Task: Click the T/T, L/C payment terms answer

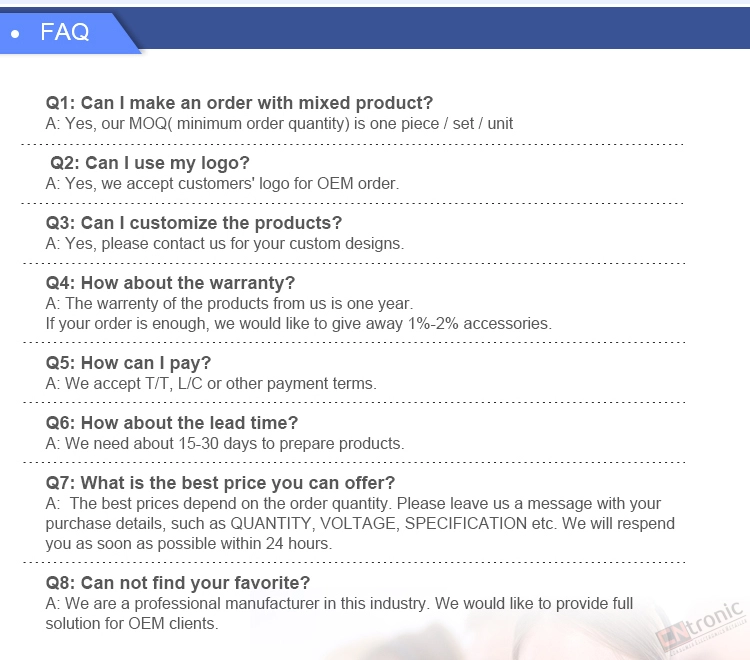Action: coord(211,384)
